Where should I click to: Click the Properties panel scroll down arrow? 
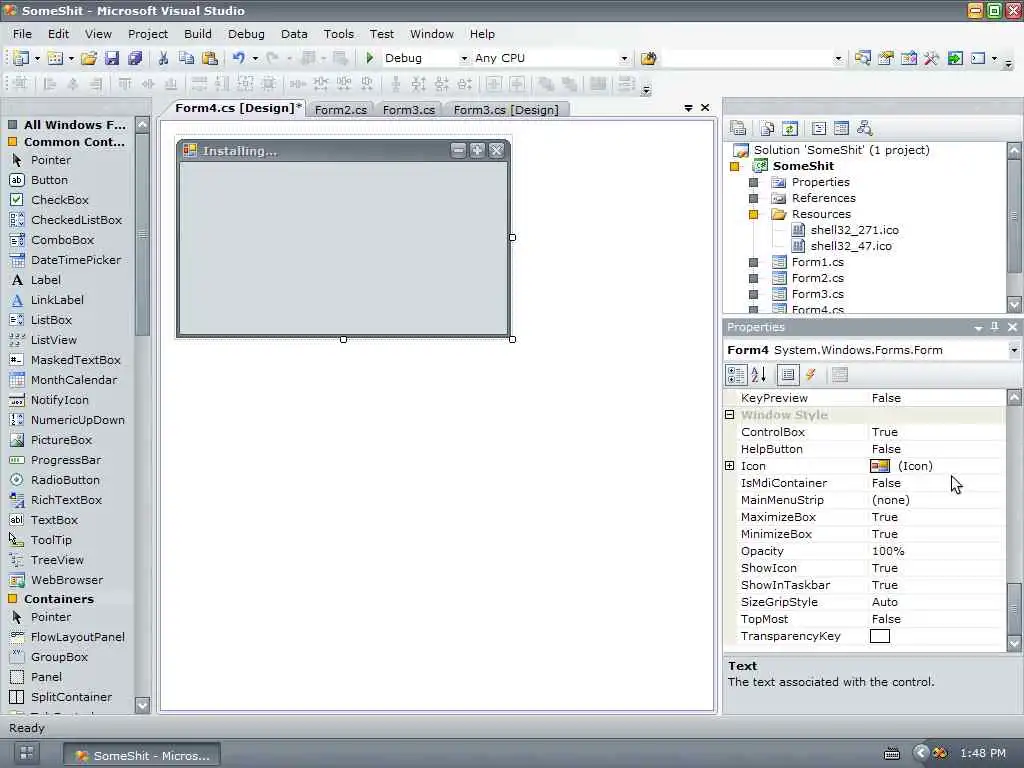coord(1014,643)
